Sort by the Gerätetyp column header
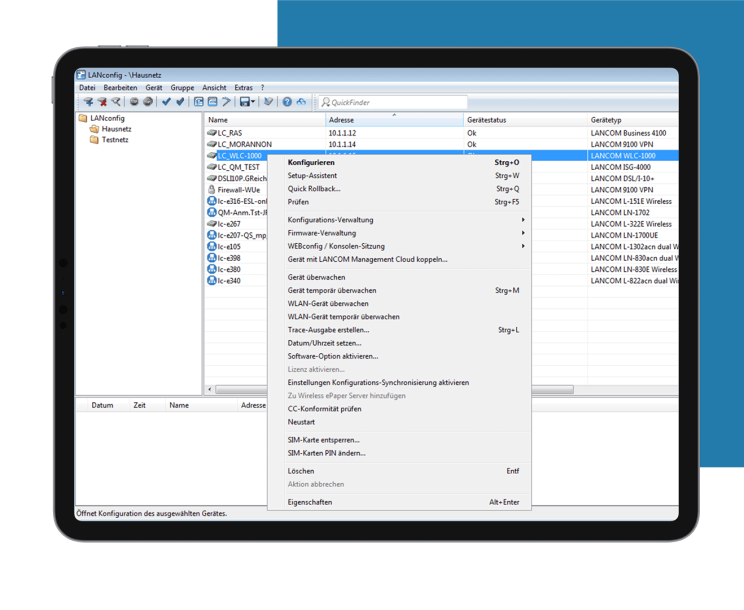Viewport: 744px width, 610px height. point(632,120)
